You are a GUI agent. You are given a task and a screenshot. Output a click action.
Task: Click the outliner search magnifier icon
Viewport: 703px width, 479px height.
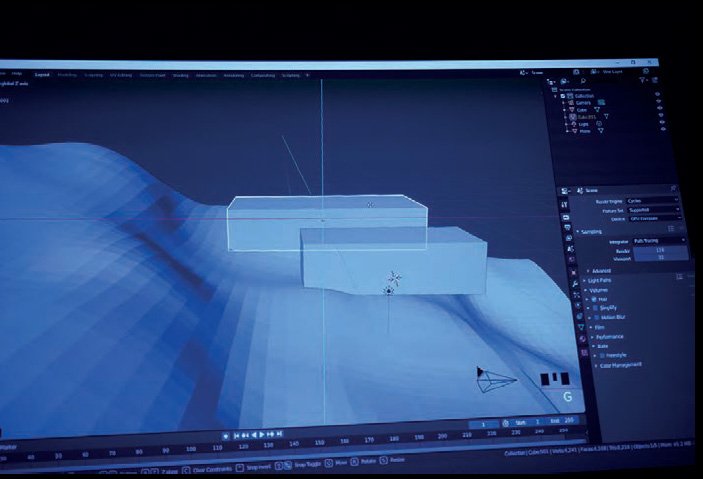point(583,81)
